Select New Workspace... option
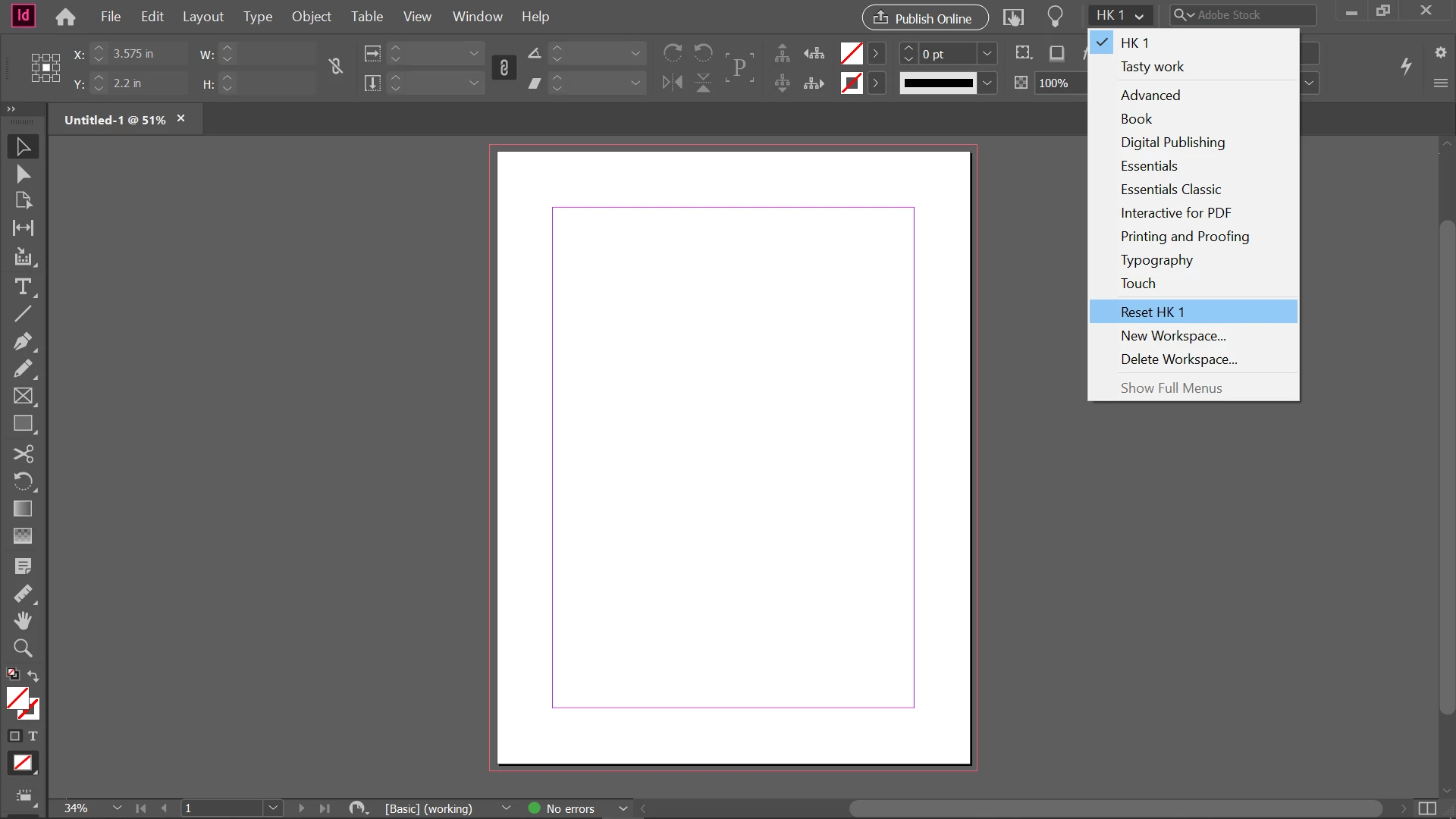 click(1173, 335)
